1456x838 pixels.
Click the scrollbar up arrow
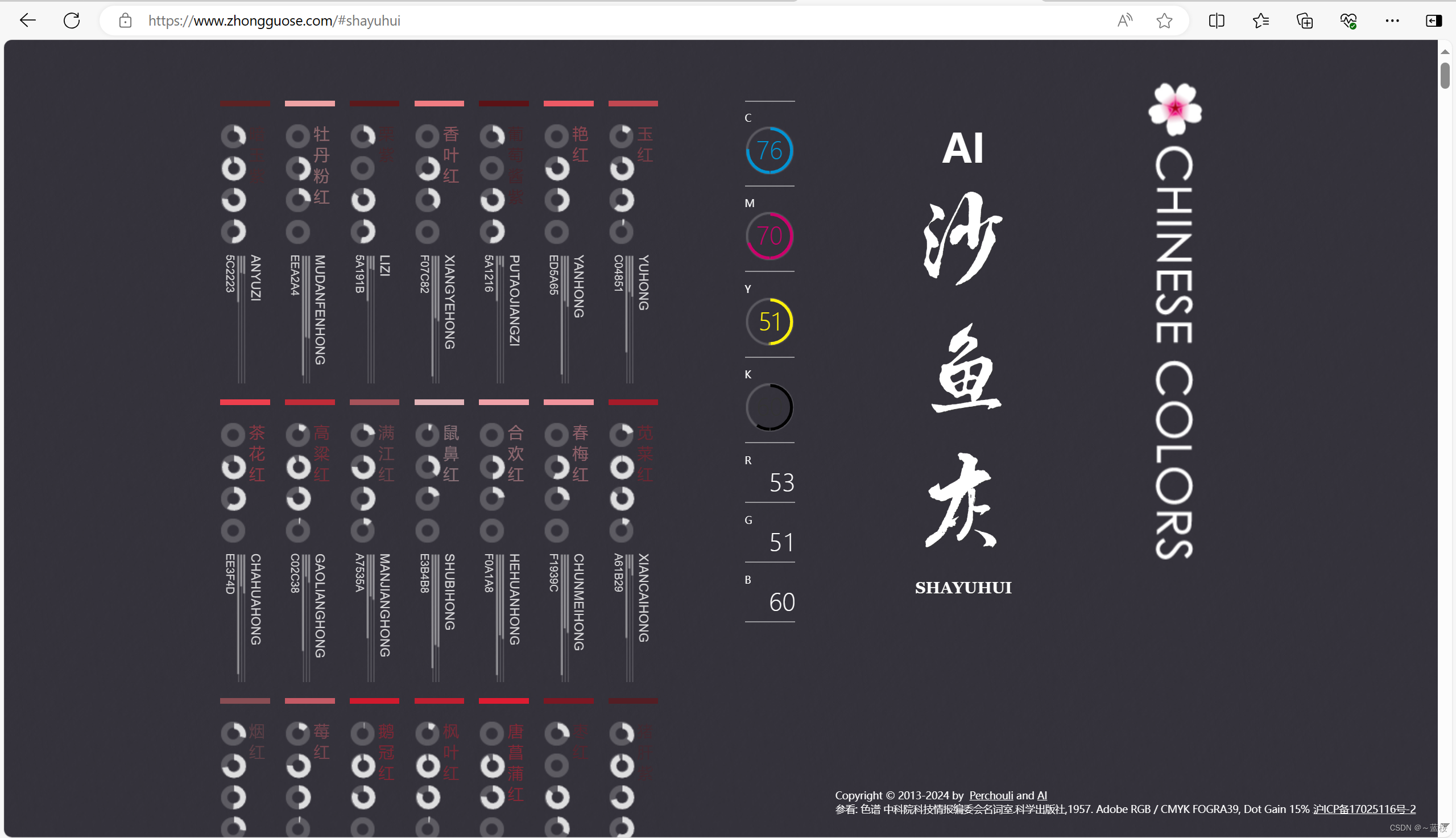coord(1445,52)
